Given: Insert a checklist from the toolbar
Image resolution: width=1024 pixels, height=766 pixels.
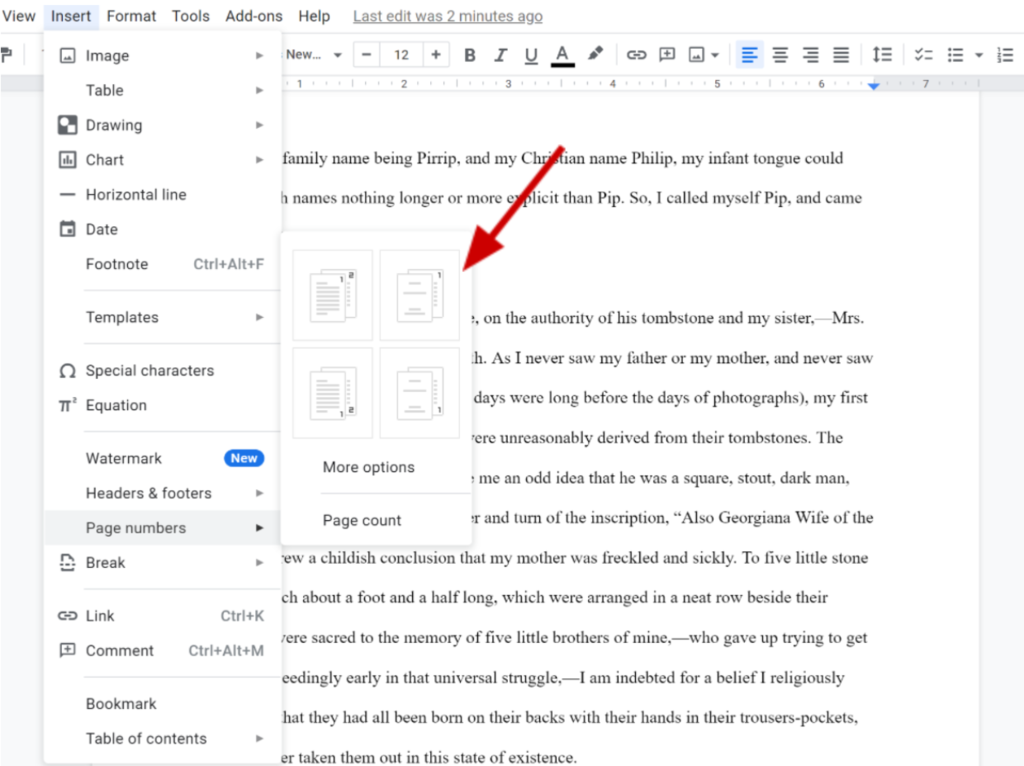Looking at the screenshot, I should [924, 55].
